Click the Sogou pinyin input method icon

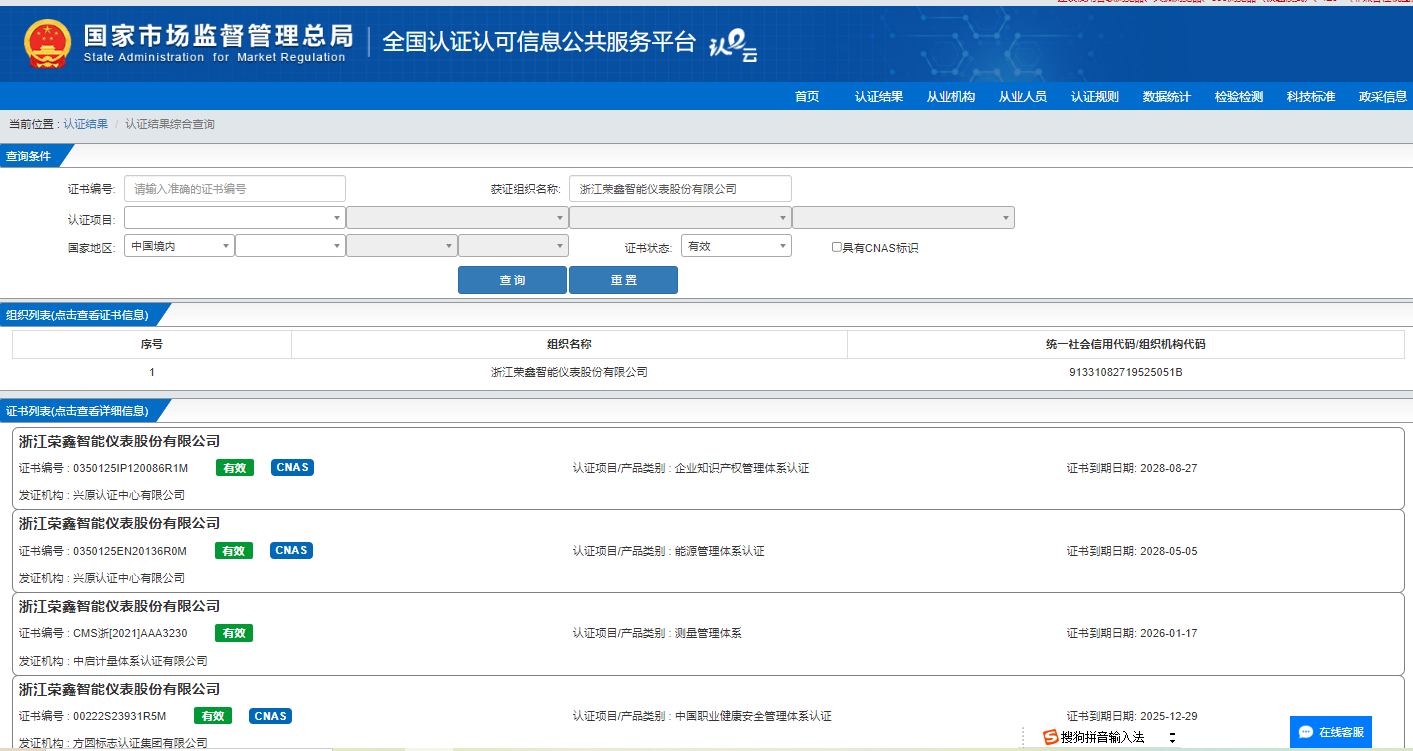click(1050, 737)
